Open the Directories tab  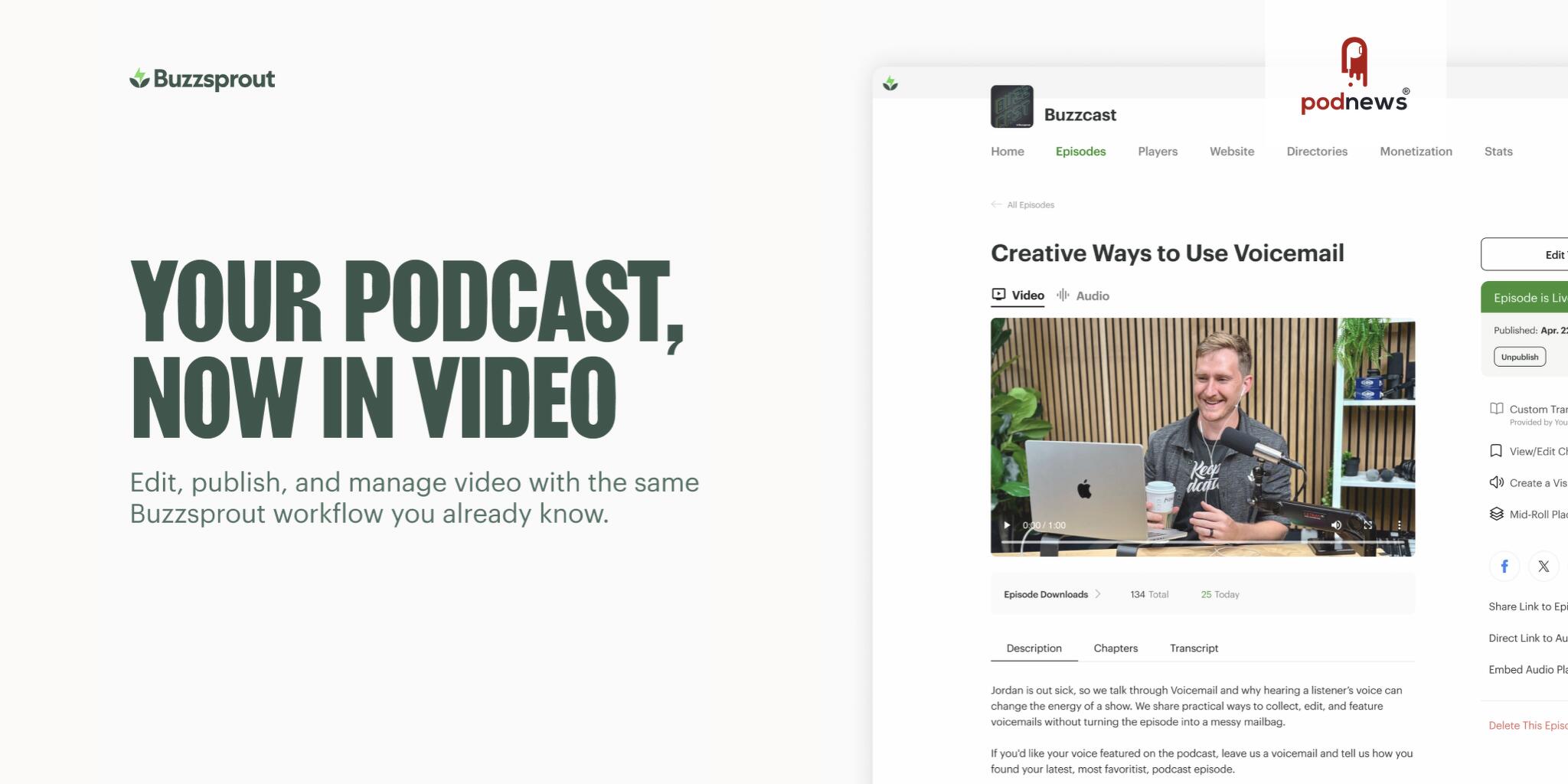(x=1317, y=152)
